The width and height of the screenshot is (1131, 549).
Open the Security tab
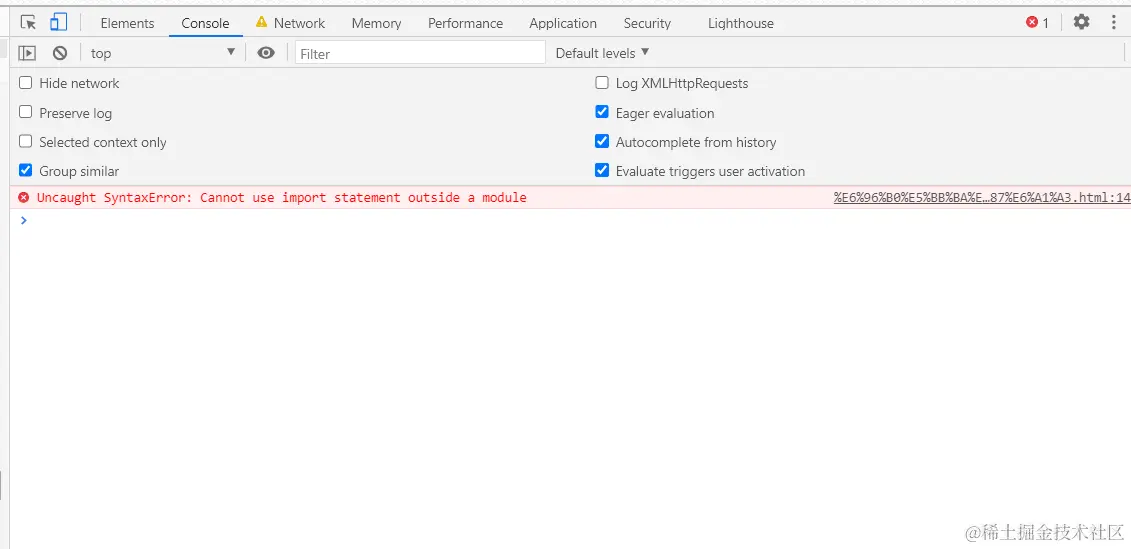coord(647,23)
